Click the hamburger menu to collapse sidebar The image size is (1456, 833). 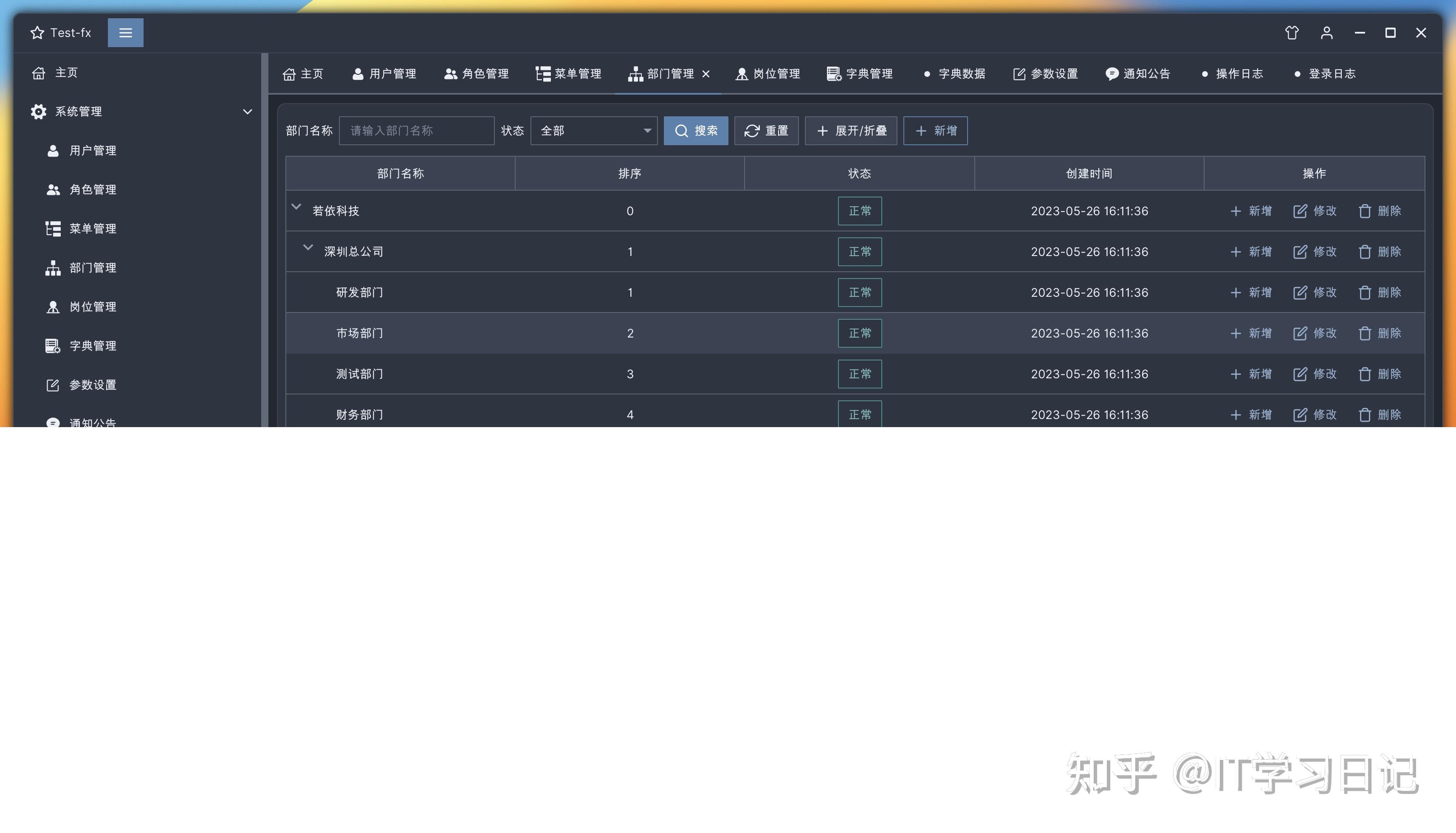pos(125,33)
